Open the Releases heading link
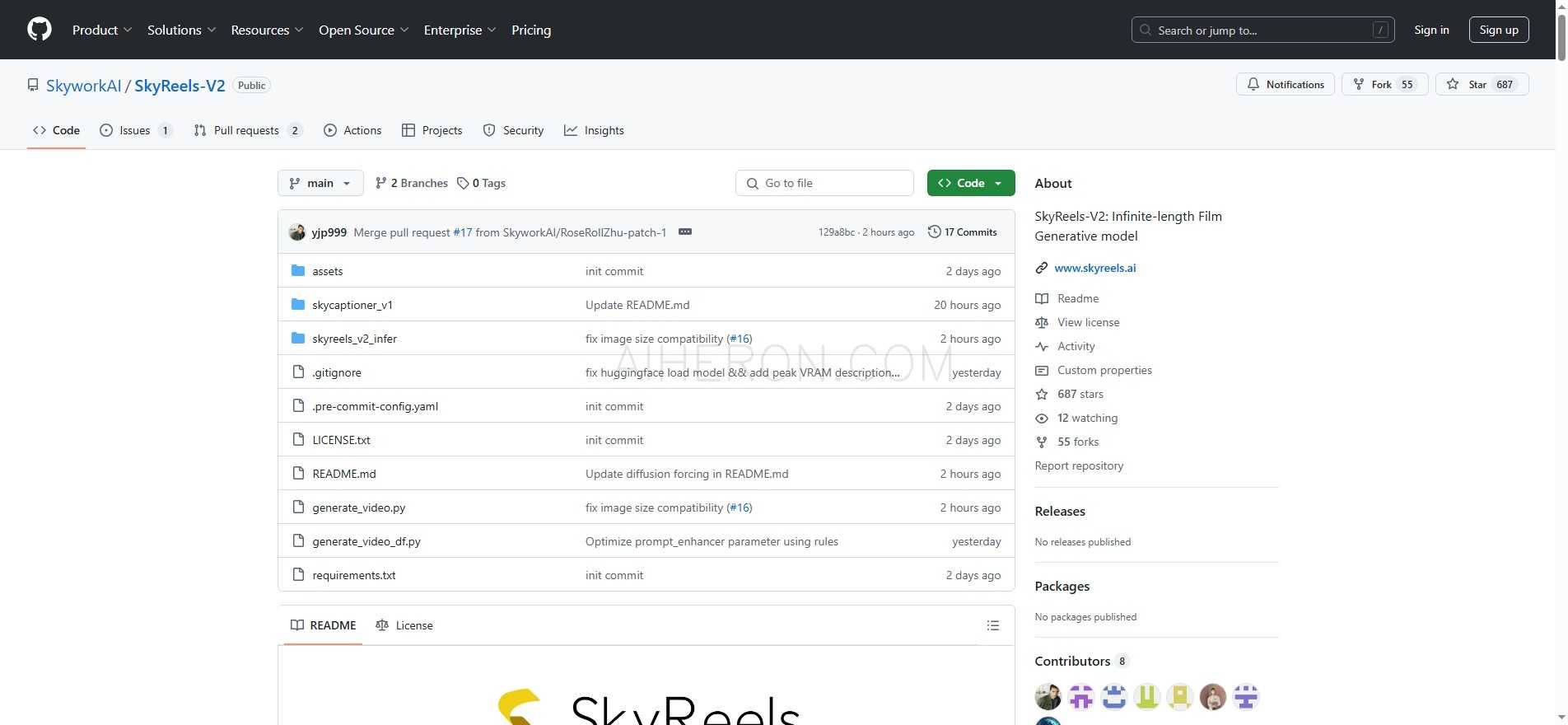 tap(1060, 511)
